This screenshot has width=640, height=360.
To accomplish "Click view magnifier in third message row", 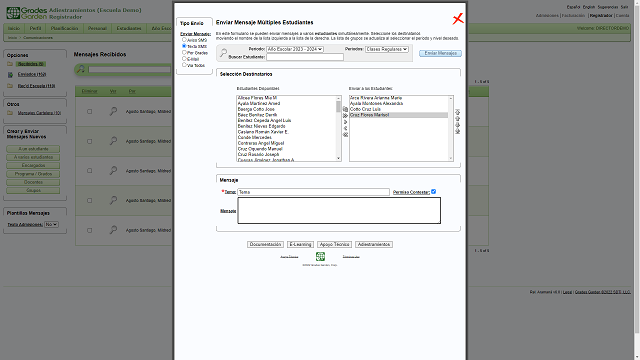I will pos(113,171).
